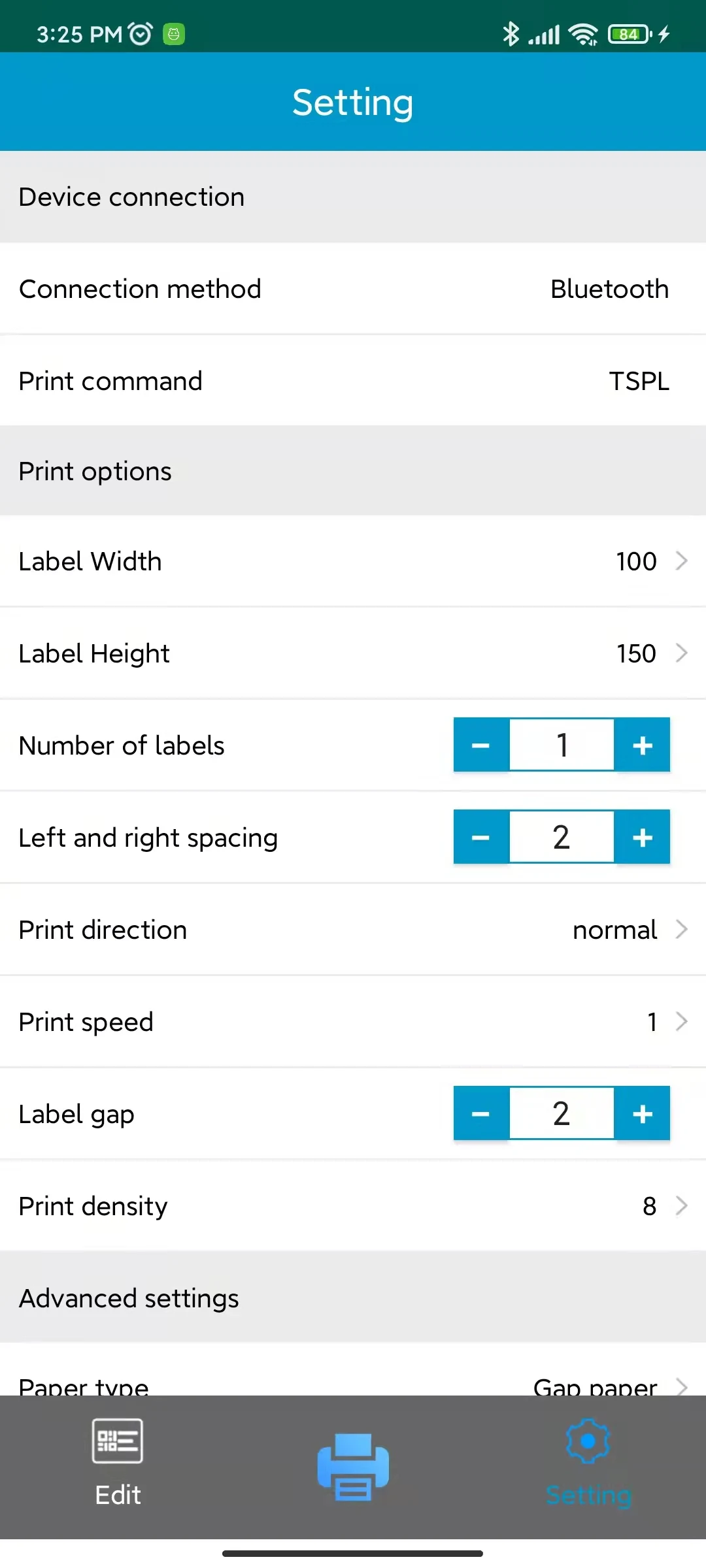The image size is (706, 1568).
Task: Edit the Number of labels value field
Action: [x=562, y=745]
